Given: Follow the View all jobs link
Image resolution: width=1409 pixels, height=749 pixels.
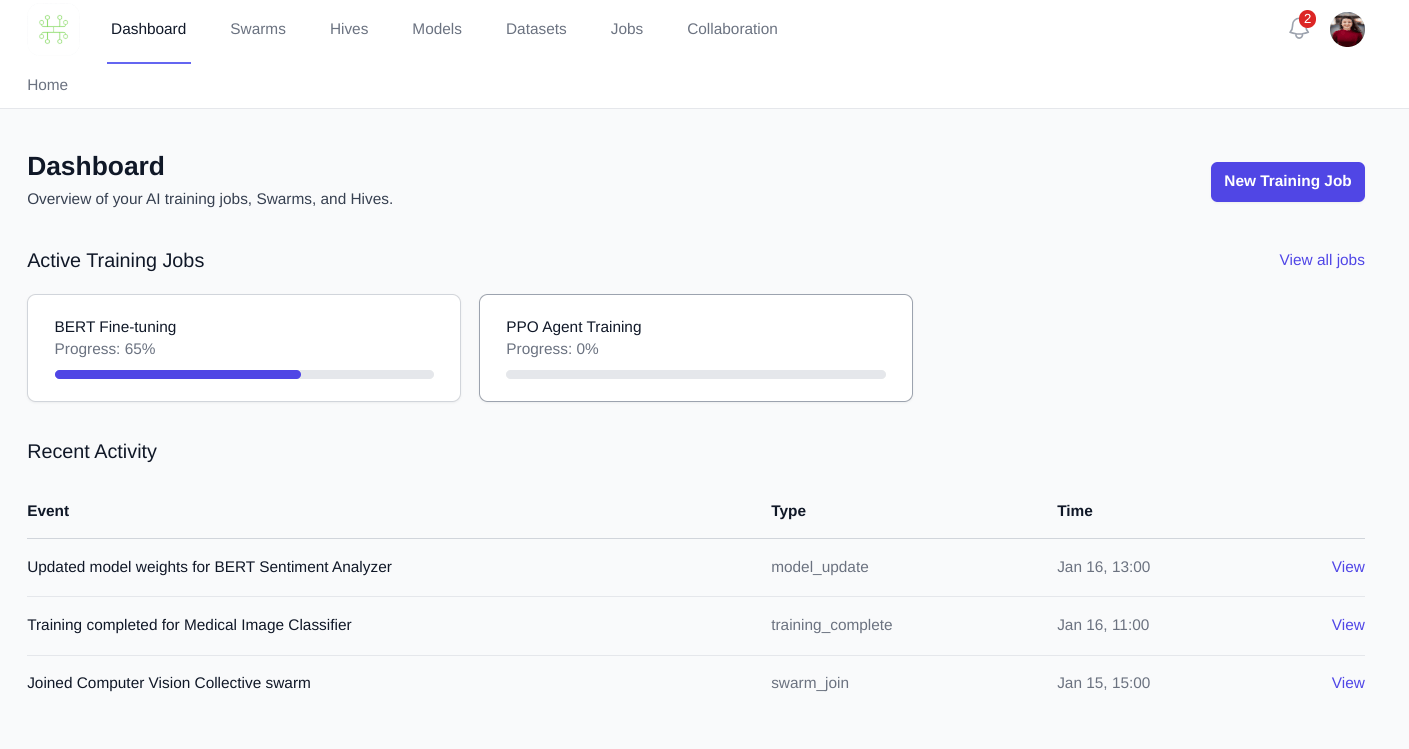Looking at the screenshot, I should click(1321, 260).
